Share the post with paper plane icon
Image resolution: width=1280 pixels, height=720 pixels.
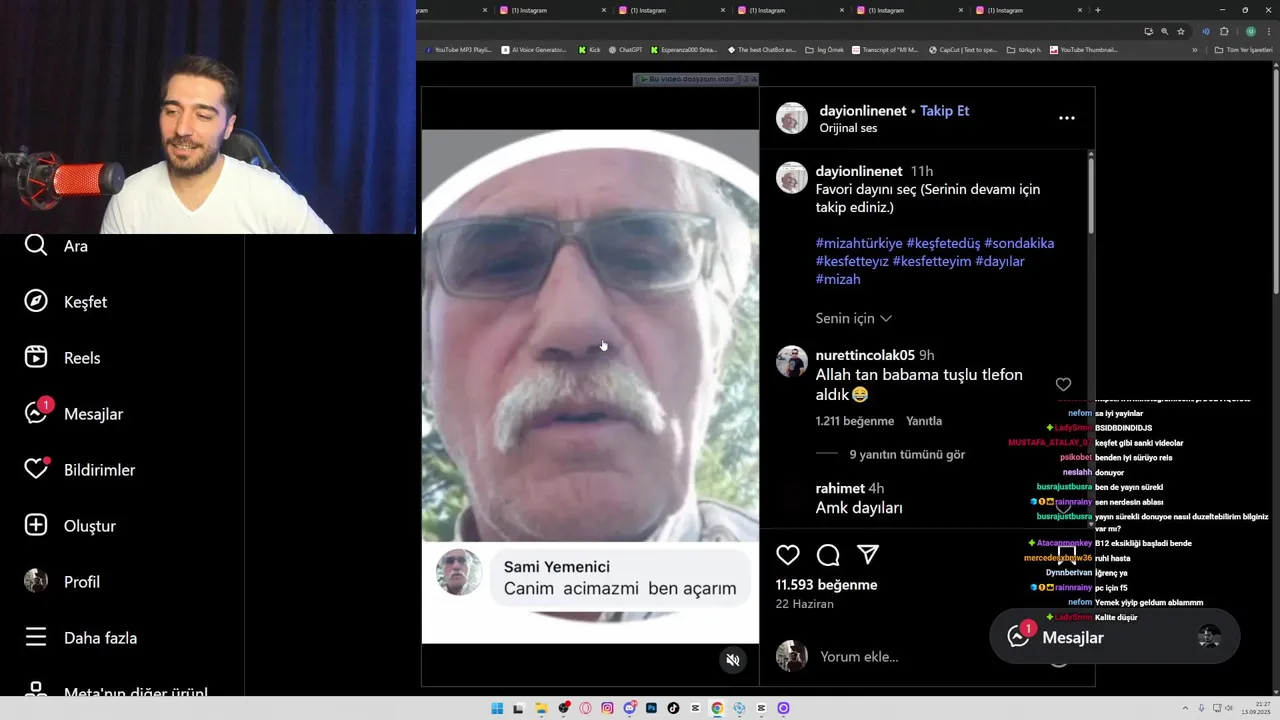[x=868, y=555]
